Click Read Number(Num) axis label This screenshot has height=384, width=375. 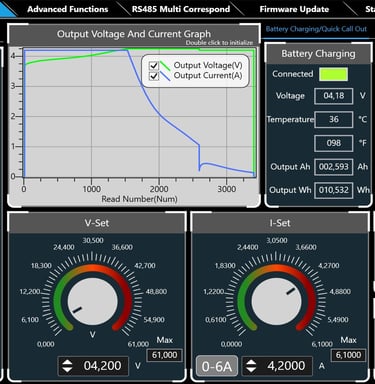tap(139, 199)
